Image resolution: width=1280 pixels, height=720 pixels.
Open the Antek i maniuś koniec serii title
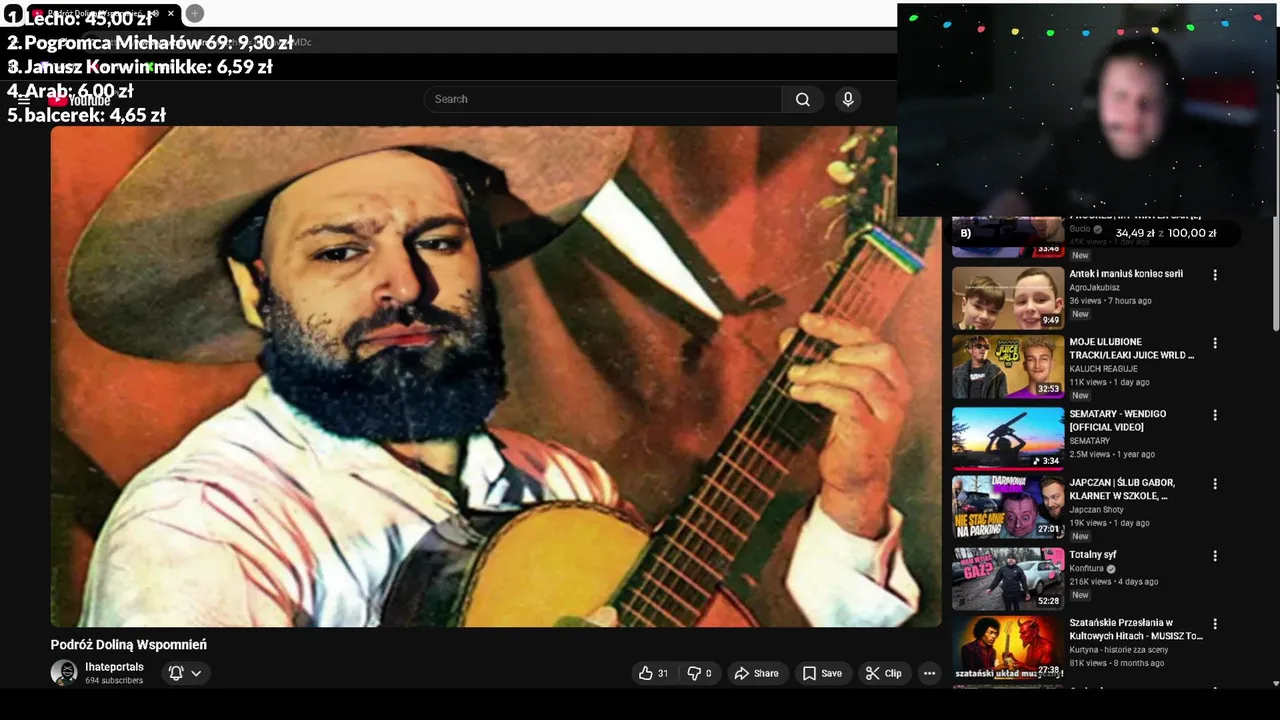pos(1126,274)
